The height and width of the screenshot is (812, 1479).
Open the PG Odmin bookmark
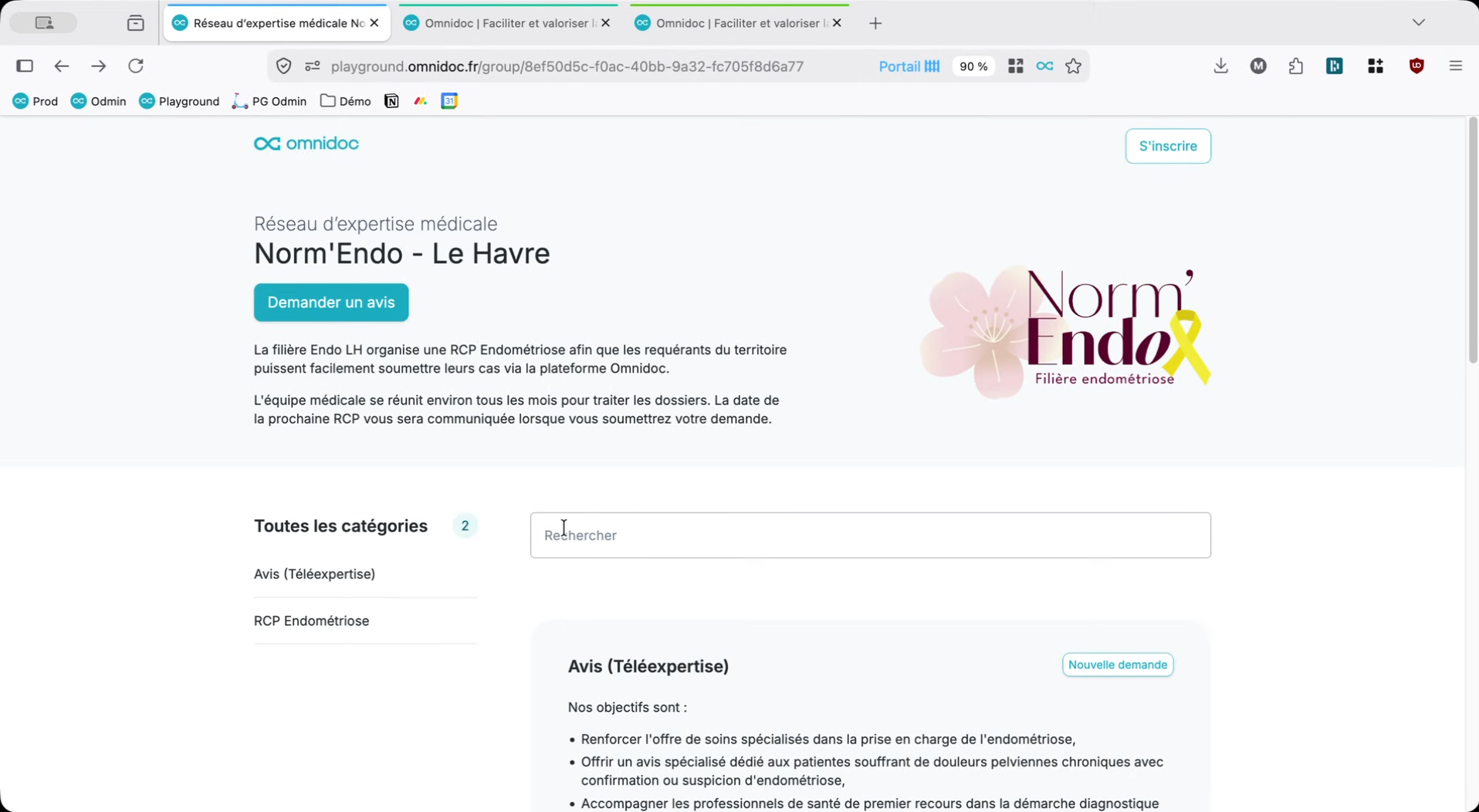pyautogui.click(x=269, y=101)
